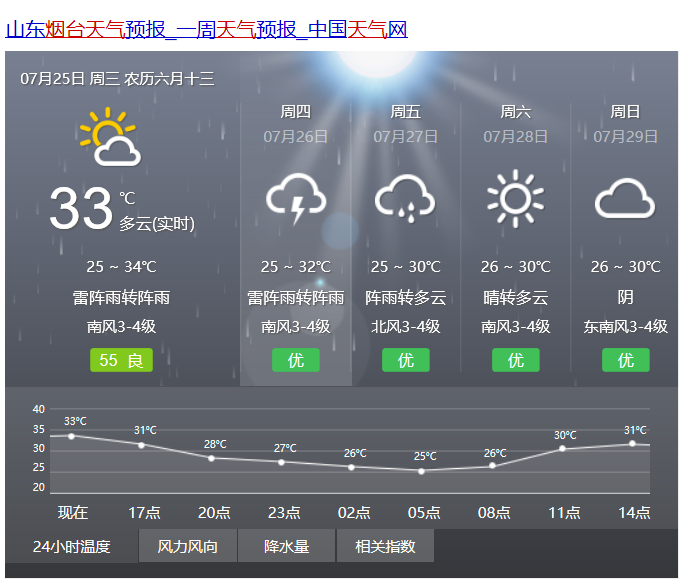681x581 pixels.
Task: Click the 28℃ data point at 20点
Action: tap(211, 458)
